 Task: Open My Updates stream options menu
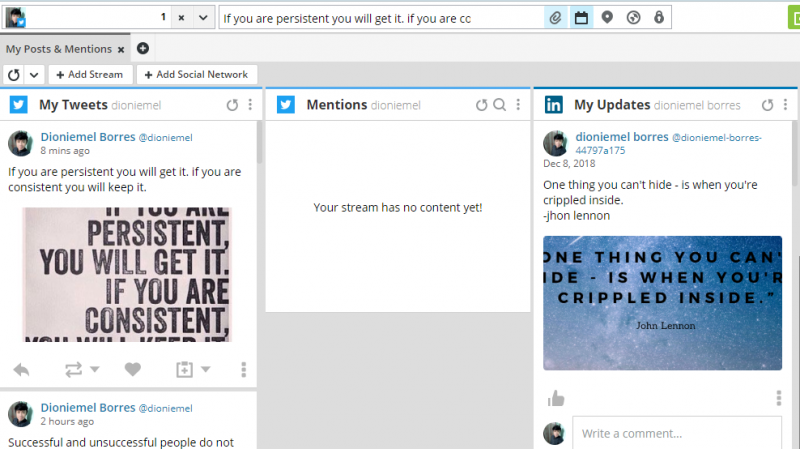[x=785, y=105]
